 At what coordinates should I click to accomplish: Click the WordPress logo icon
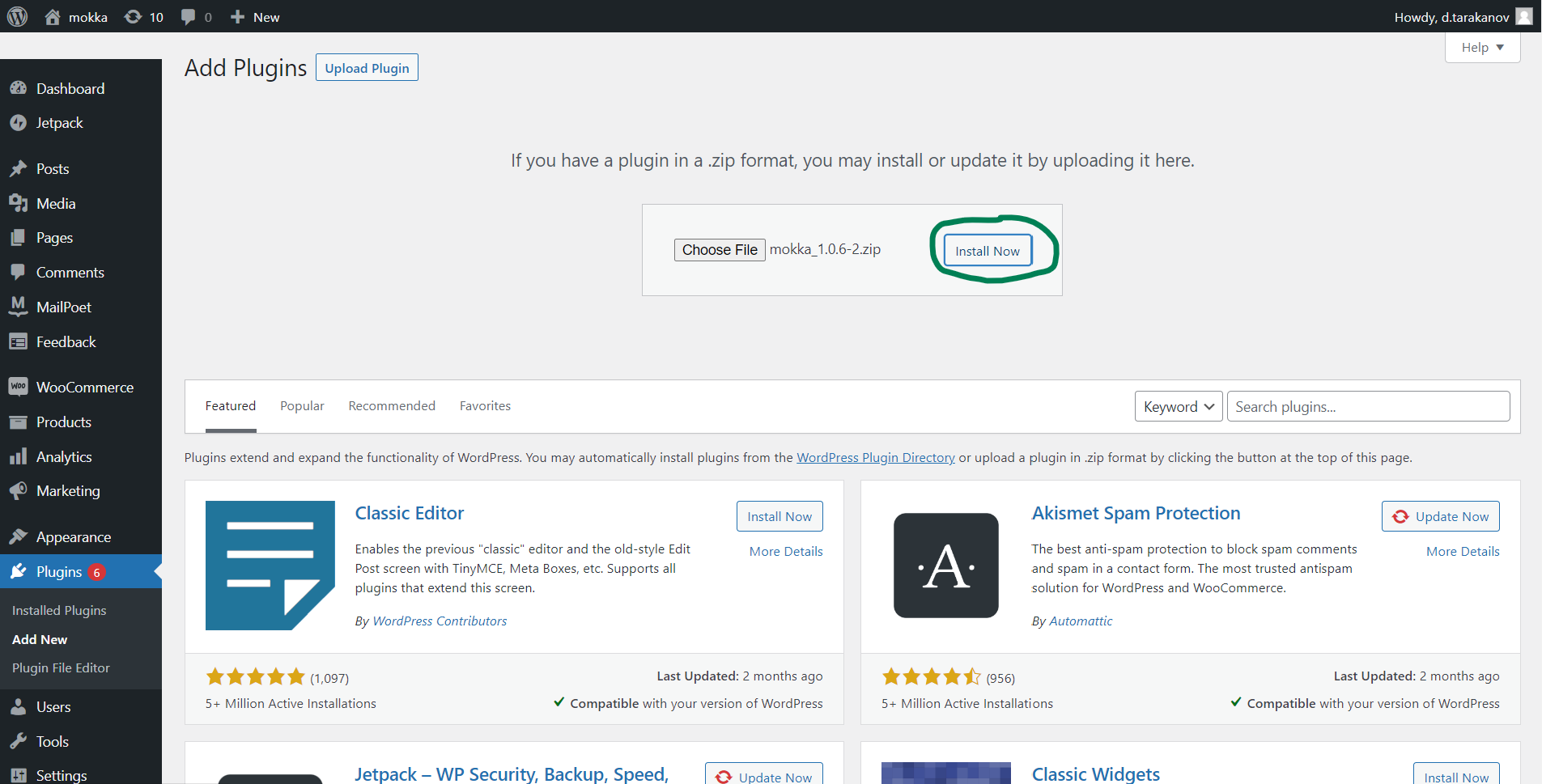pyautogui.click(x=17, y=17)
